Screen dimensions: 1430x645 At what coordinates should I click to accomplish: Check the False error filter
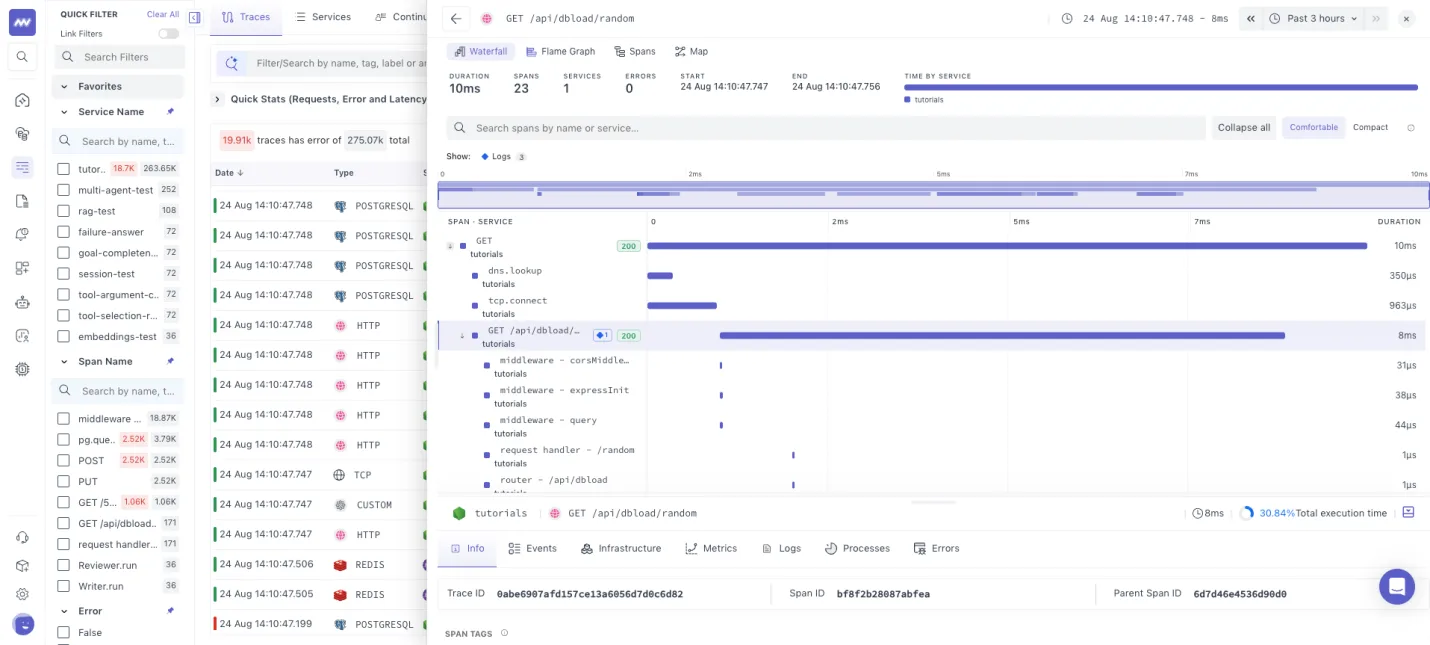pyautogui.click(x=64, y=633)
